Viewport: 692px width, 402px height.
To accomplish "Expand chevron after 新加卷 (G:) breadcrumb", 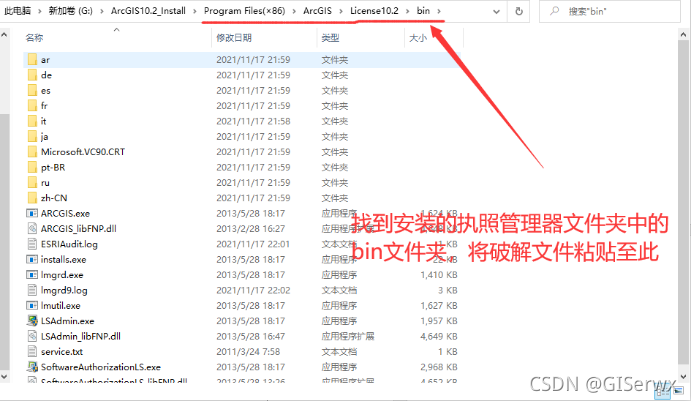I will click(x=102, y=11).
